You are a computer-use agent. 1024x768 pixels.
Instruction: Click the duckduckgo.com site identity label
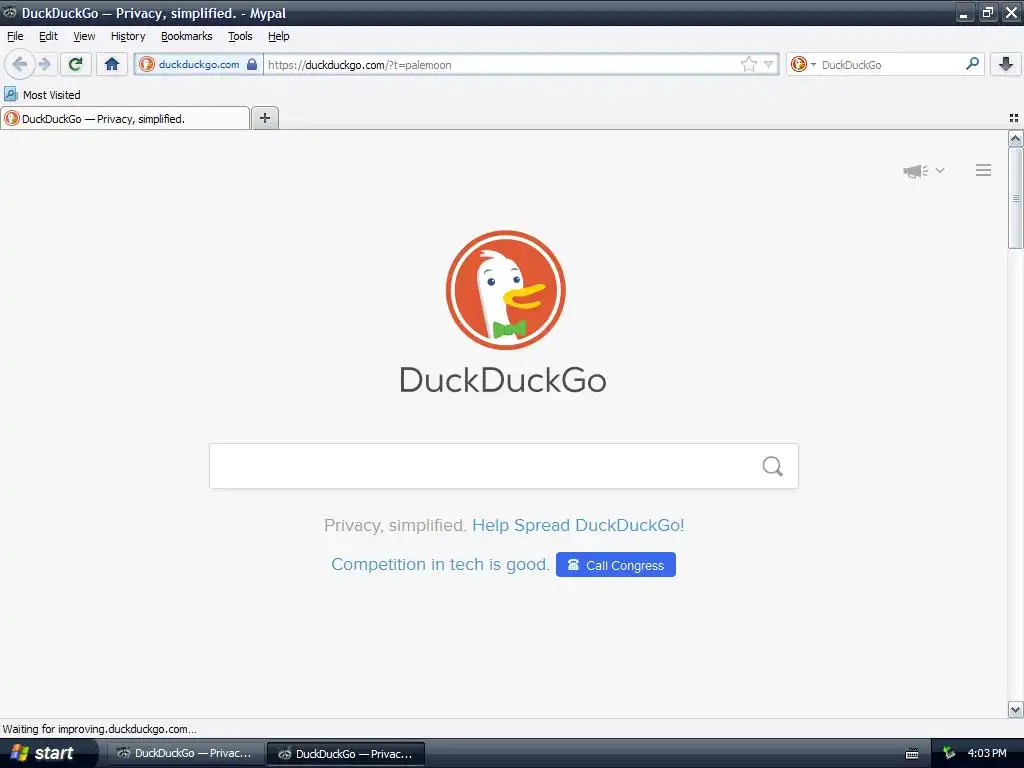coord(199,64)
